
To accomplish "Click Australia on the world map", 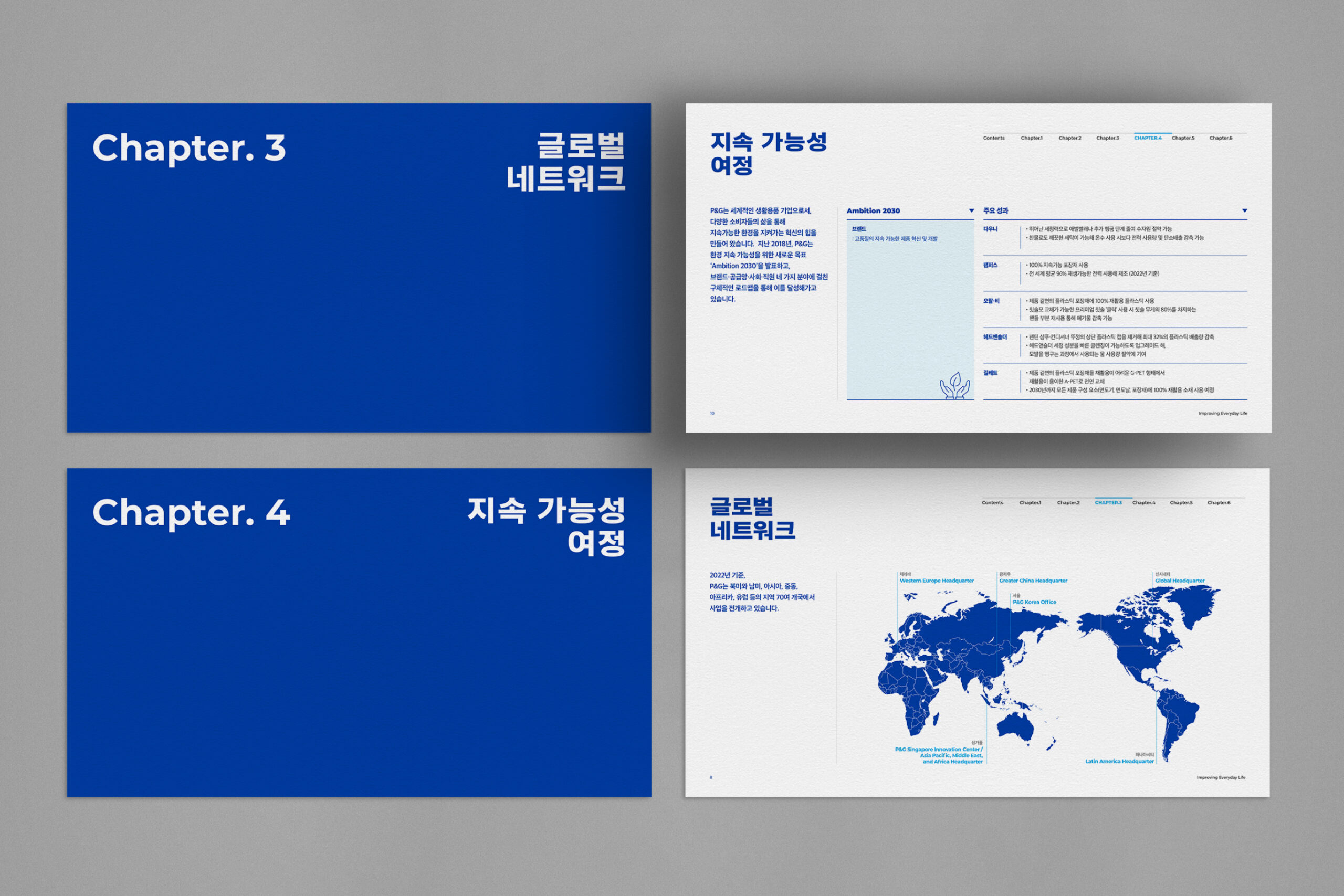I will point(1015,726).
